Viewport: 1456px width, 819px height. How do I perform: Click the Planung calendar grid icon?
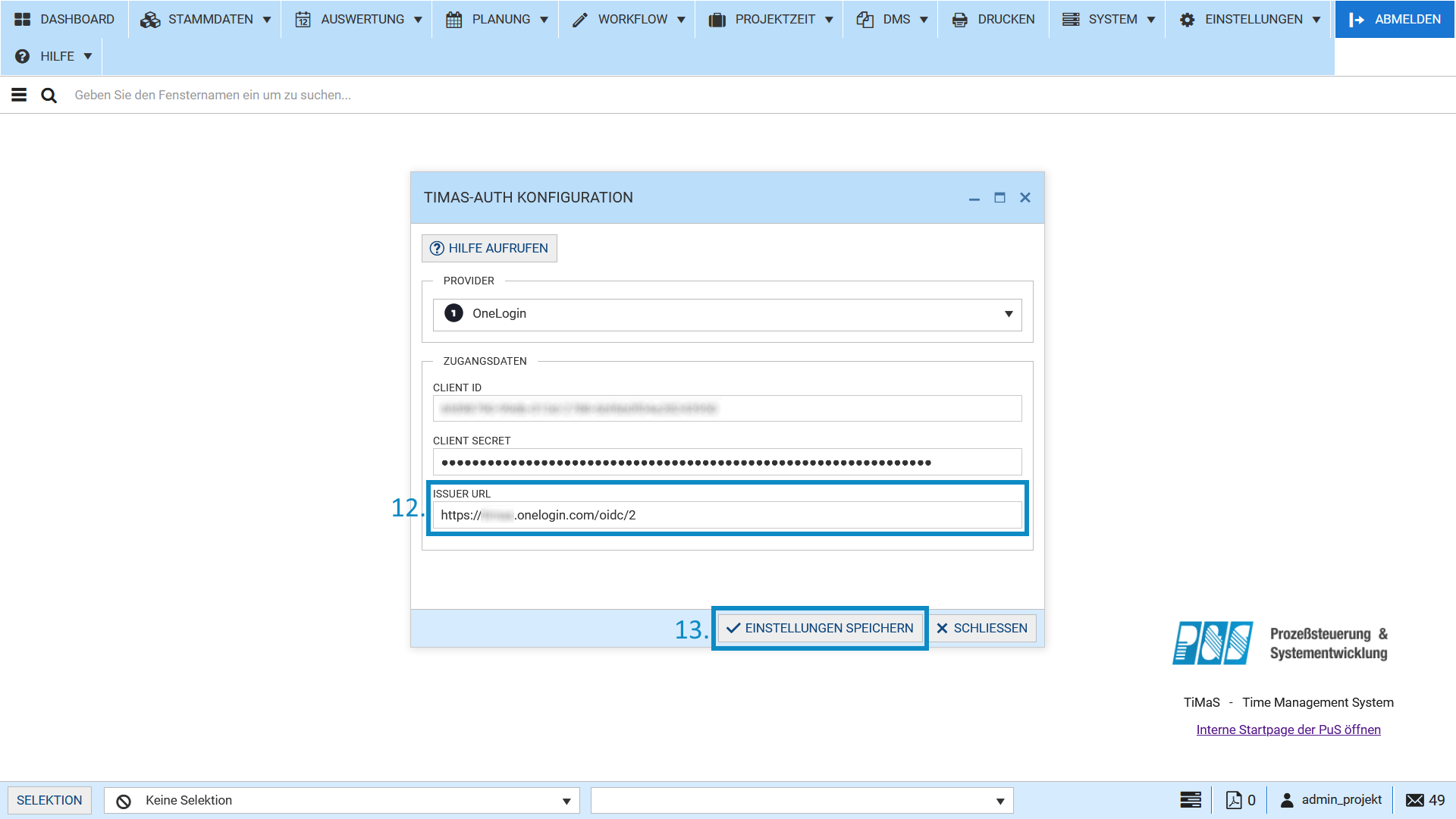coord(453,20)
